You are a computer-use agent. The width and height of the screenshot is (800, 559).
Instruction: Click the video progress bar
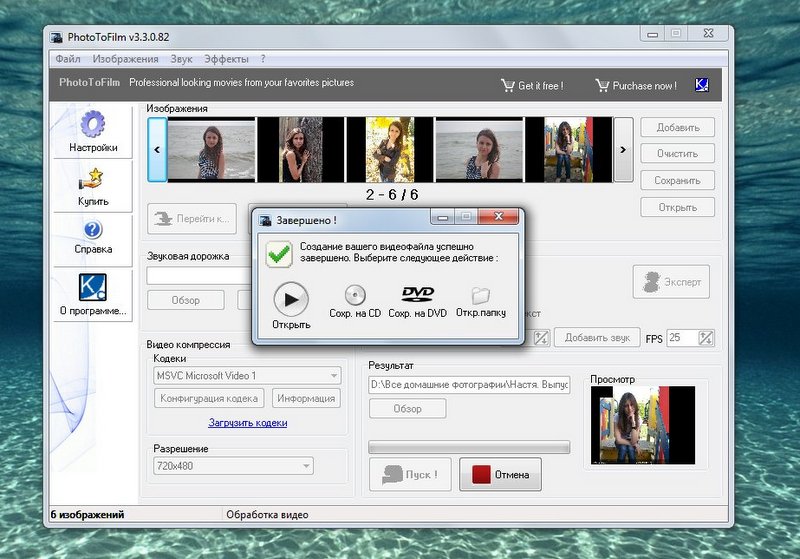tap(469, 447)
